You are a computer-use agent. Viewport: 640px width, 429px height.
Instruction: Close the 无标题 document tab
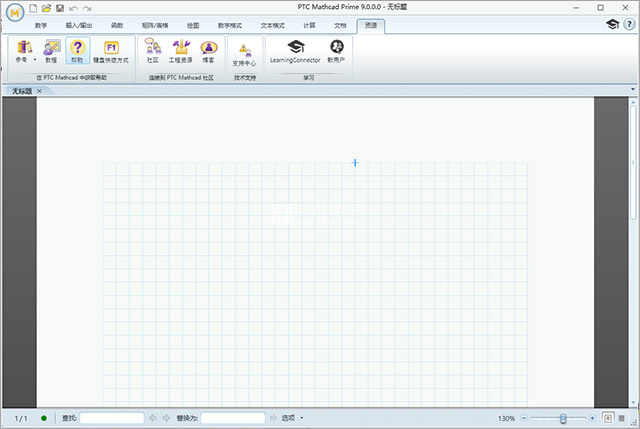point(39,91)
